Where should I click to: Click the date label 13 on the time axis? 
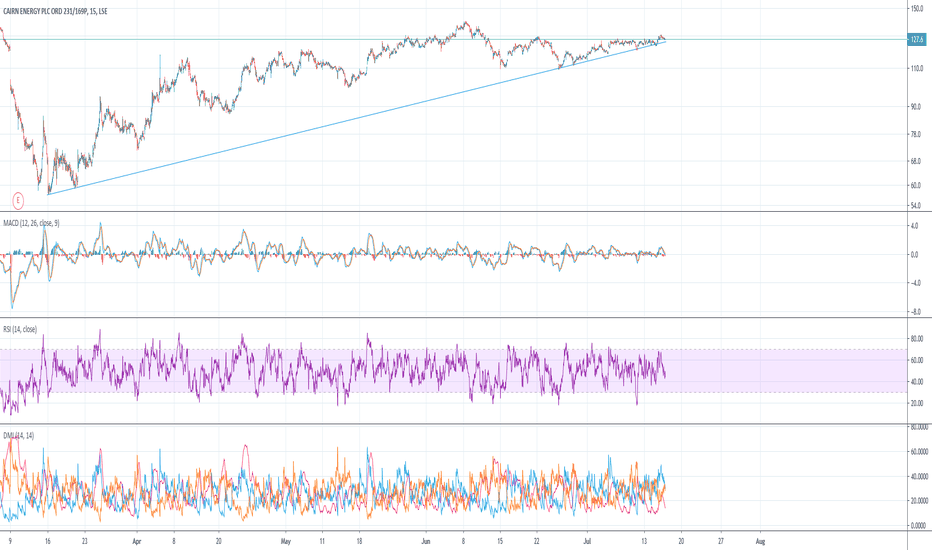644,542
